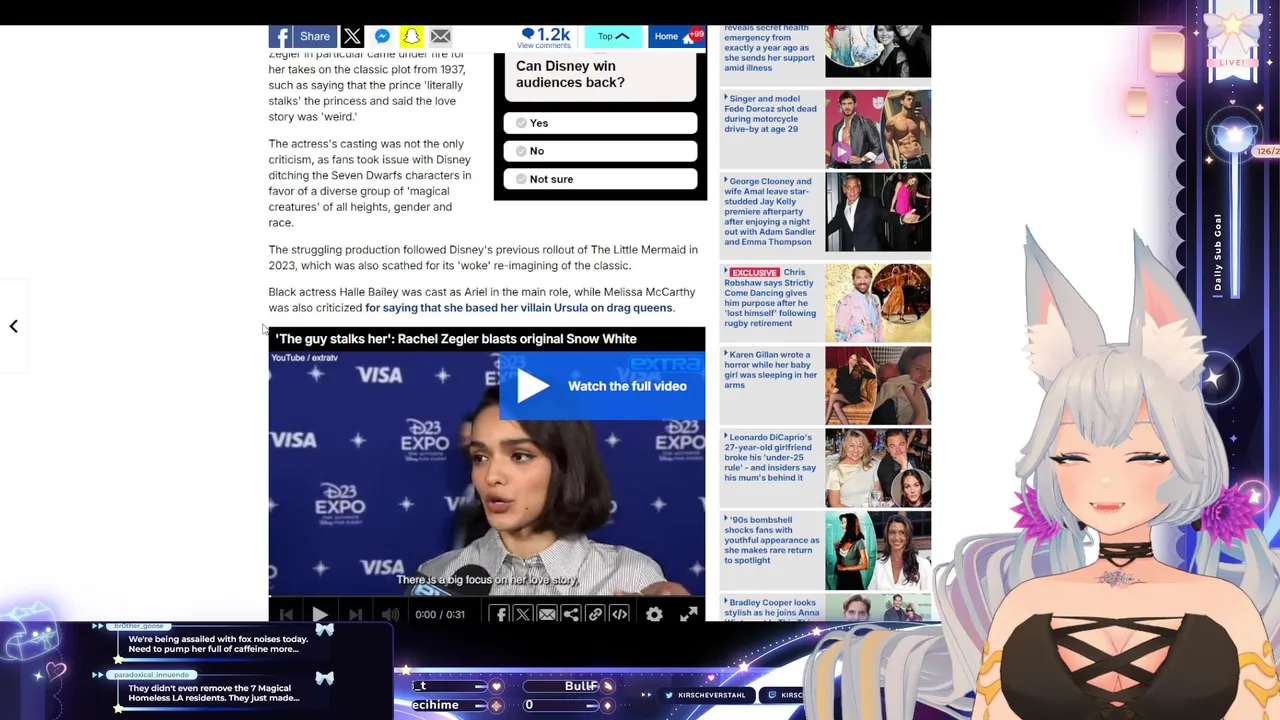Share article on Facebook
The height and width of the screenshot is (720, 1280).
pos(303,37)
